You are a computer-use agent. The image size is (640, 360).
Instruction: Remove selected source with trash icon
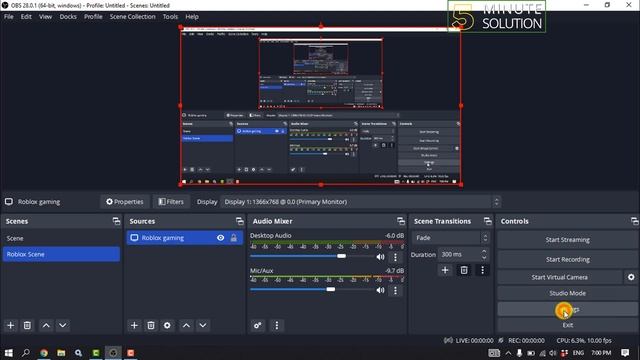click(151, 325)
